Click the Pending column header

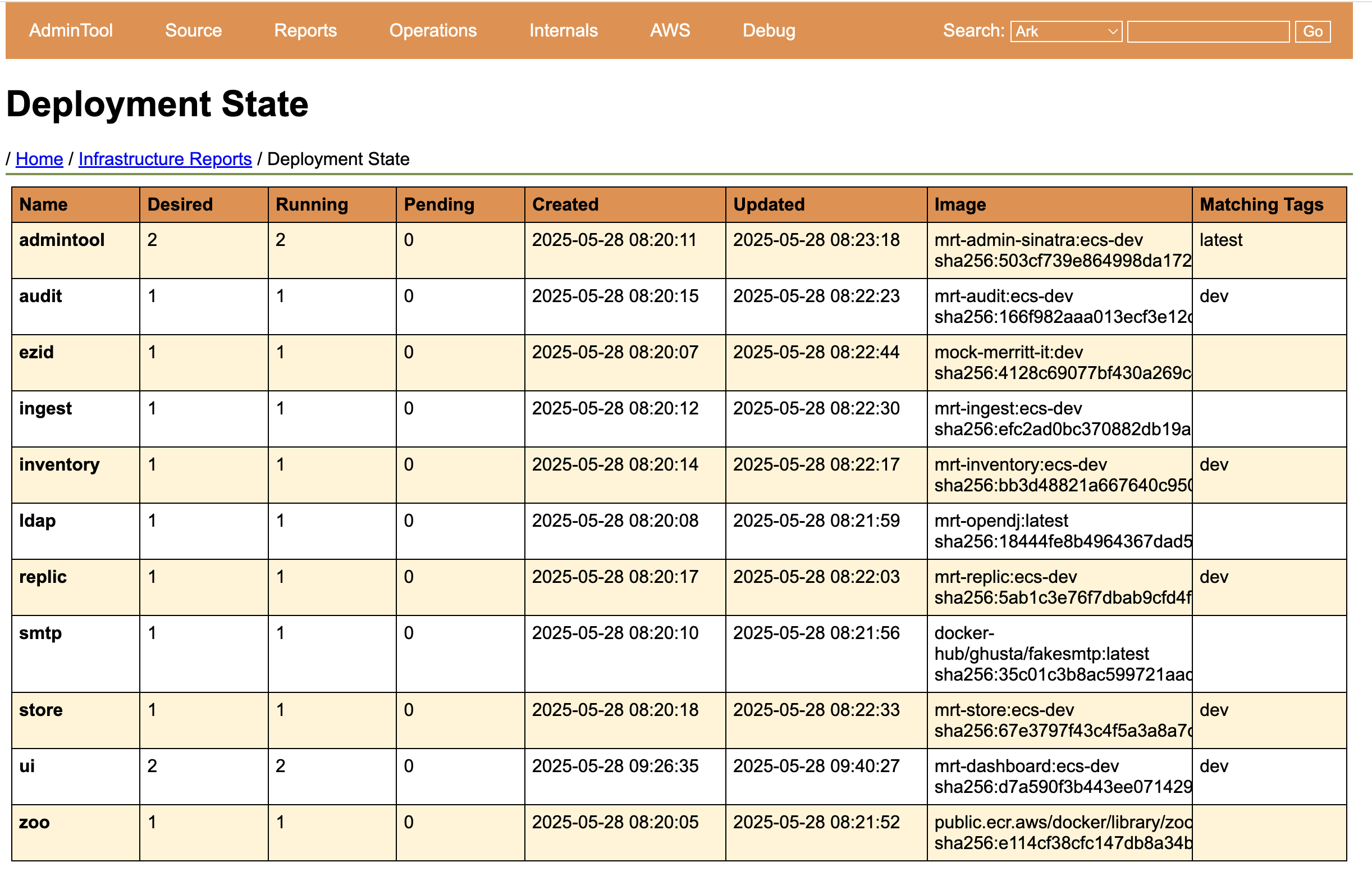[x=460, y=204]
